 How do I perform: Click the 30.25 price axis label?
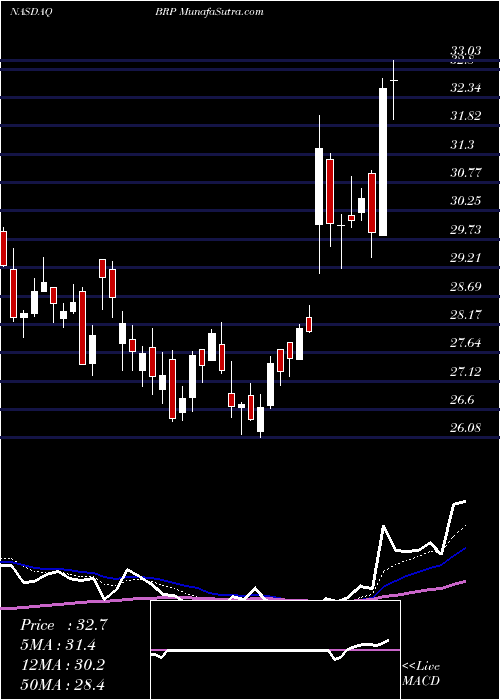pos(466,201)
